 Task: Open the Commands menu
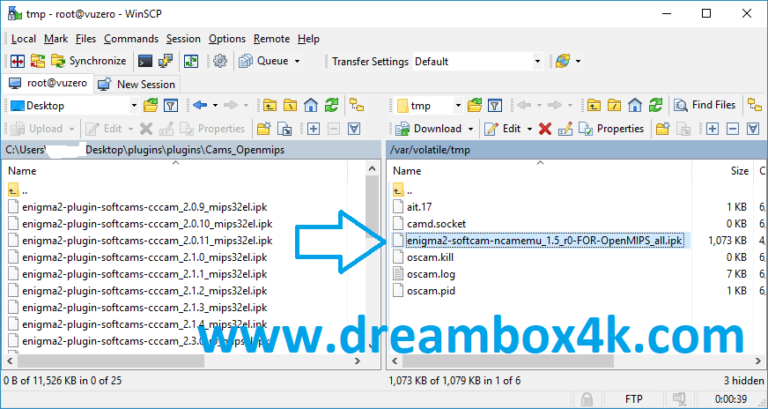(131, 39)
